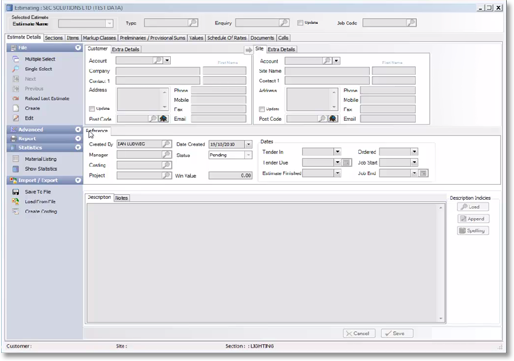Click the Reload Last Estimate icon
This screenshot has height=361, width=514.
16,98
